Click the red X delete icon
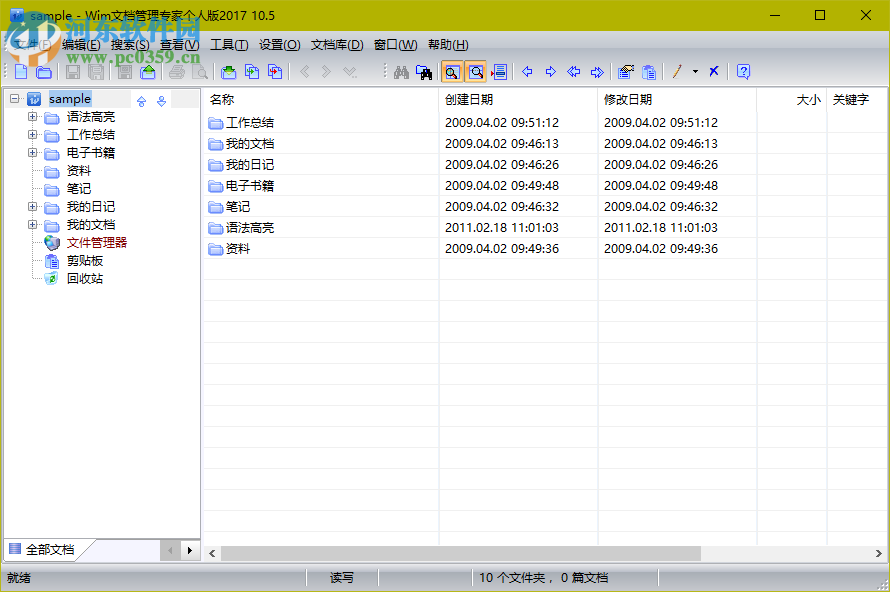 coord(713,71)
